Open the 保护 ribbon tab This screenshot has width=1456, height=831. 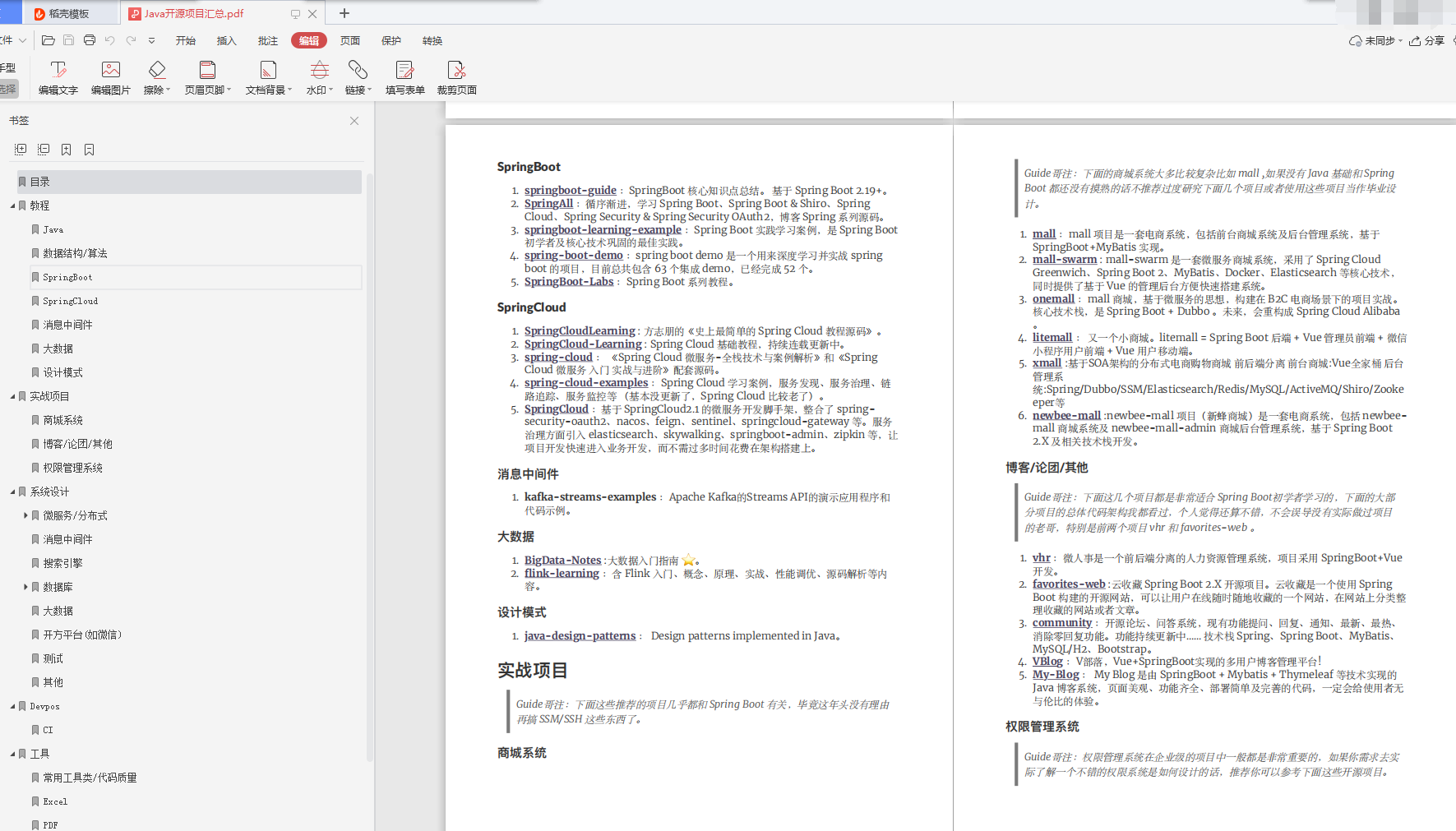[391, 41]
